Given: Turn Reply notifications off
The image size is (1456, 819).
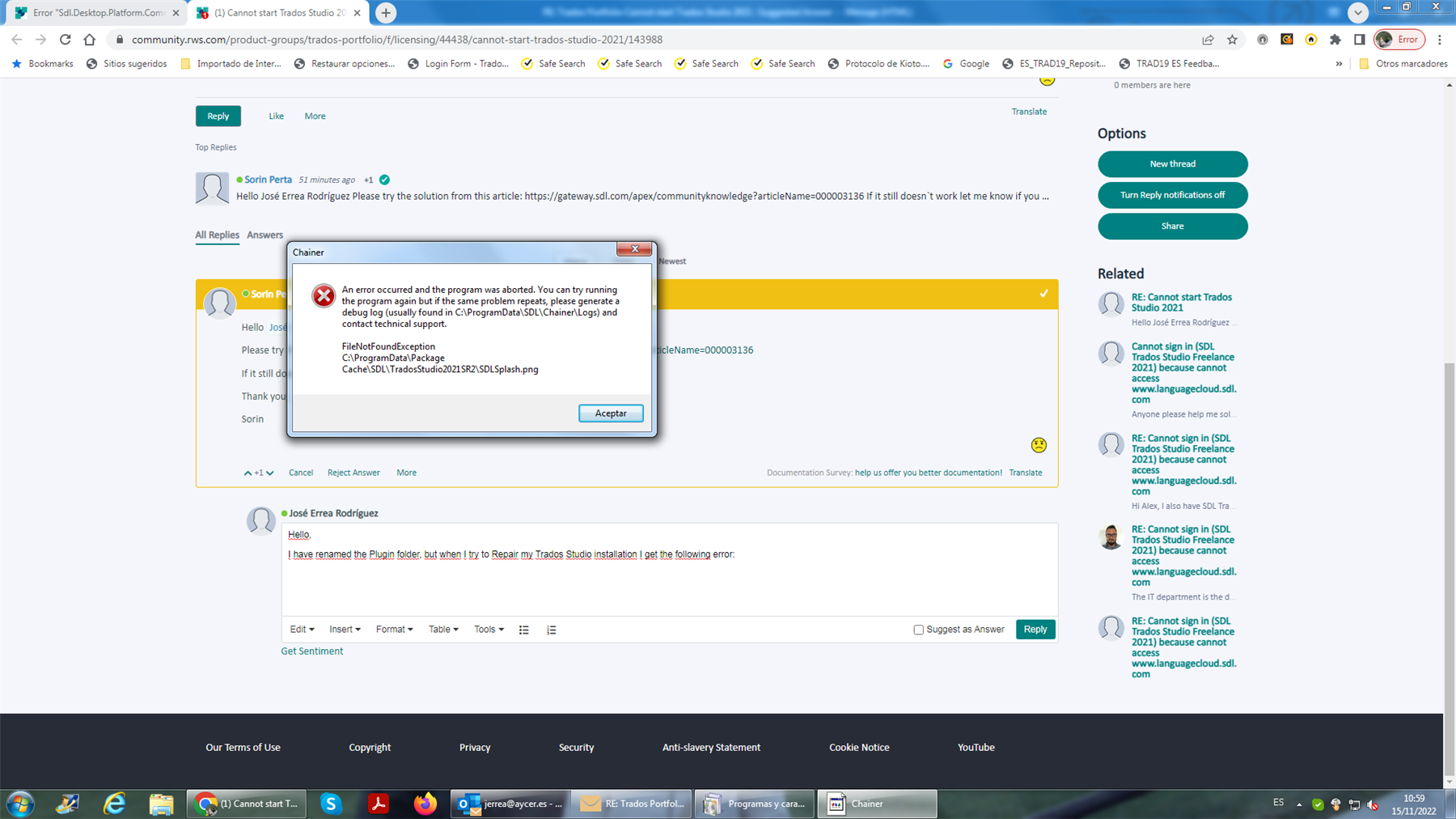Looking at the screenshot, I should [x=1172, y=195].
